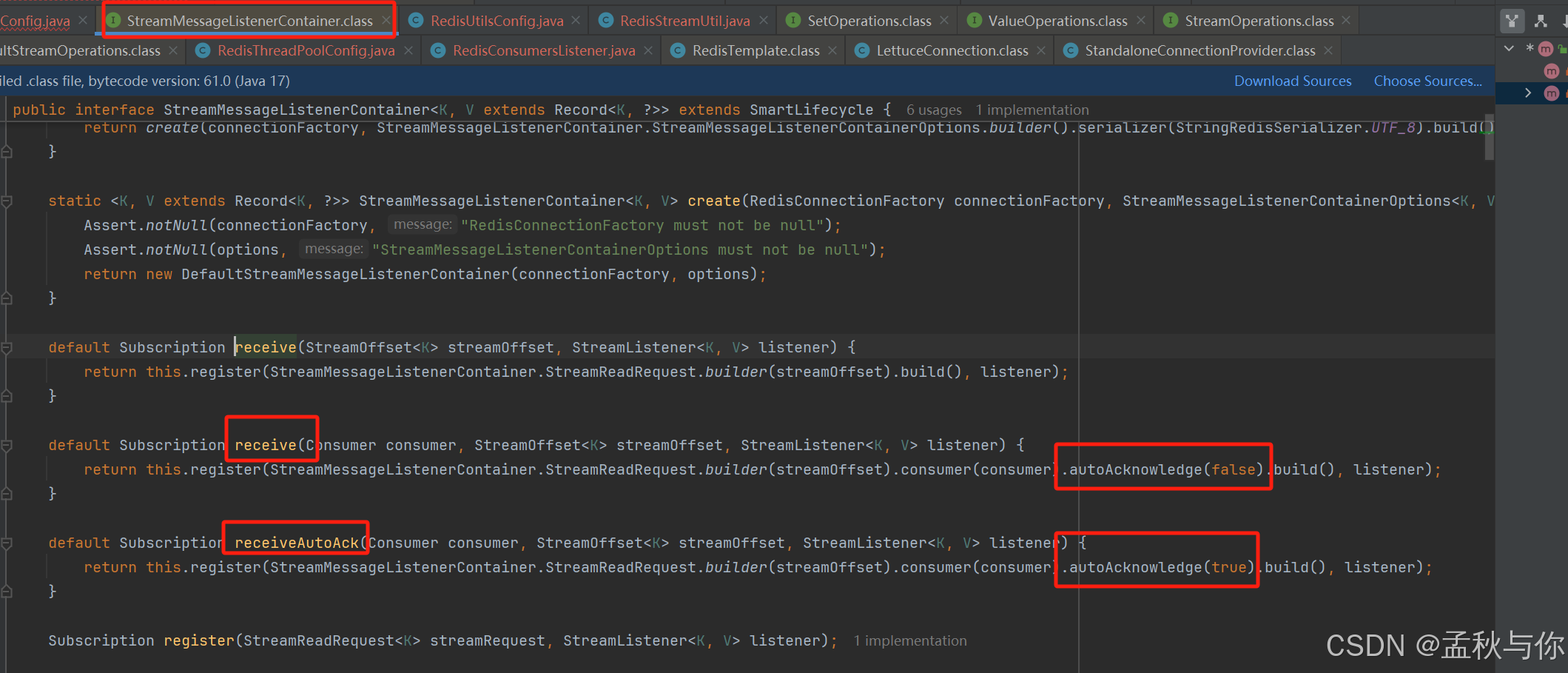Viewport: 1568px width, 673px height.
Task: Click interface icon on StreamOperations.class tab
Action: [x=1171, y=21]
